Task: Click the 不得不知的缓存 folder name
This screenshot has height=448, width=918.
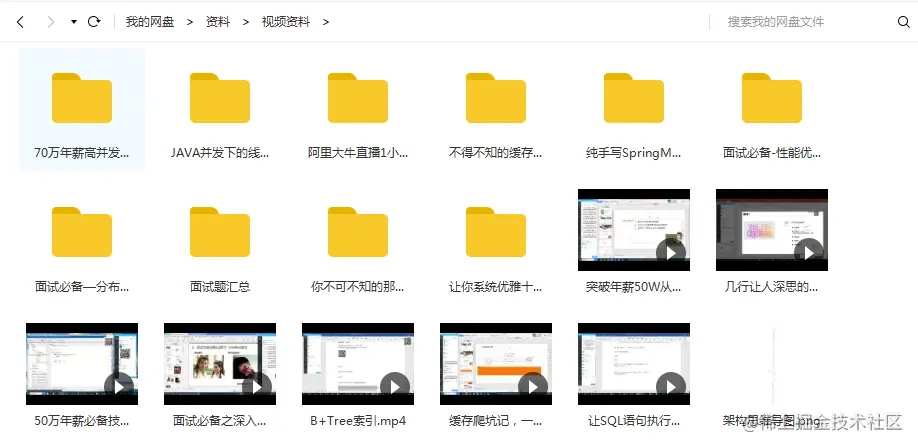Action: click(x=496, y=153)
